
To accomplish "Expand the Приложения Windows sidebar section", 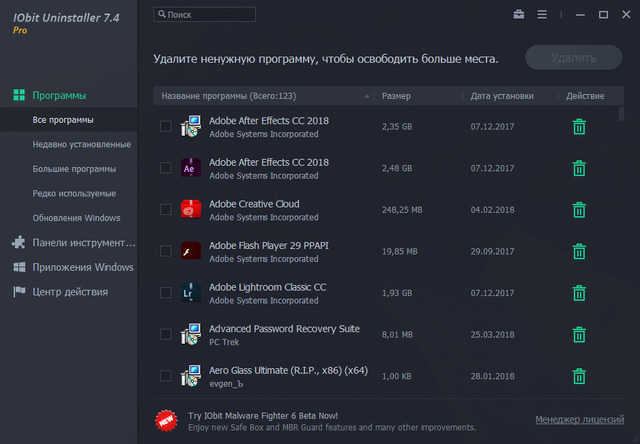I will 80,267.
